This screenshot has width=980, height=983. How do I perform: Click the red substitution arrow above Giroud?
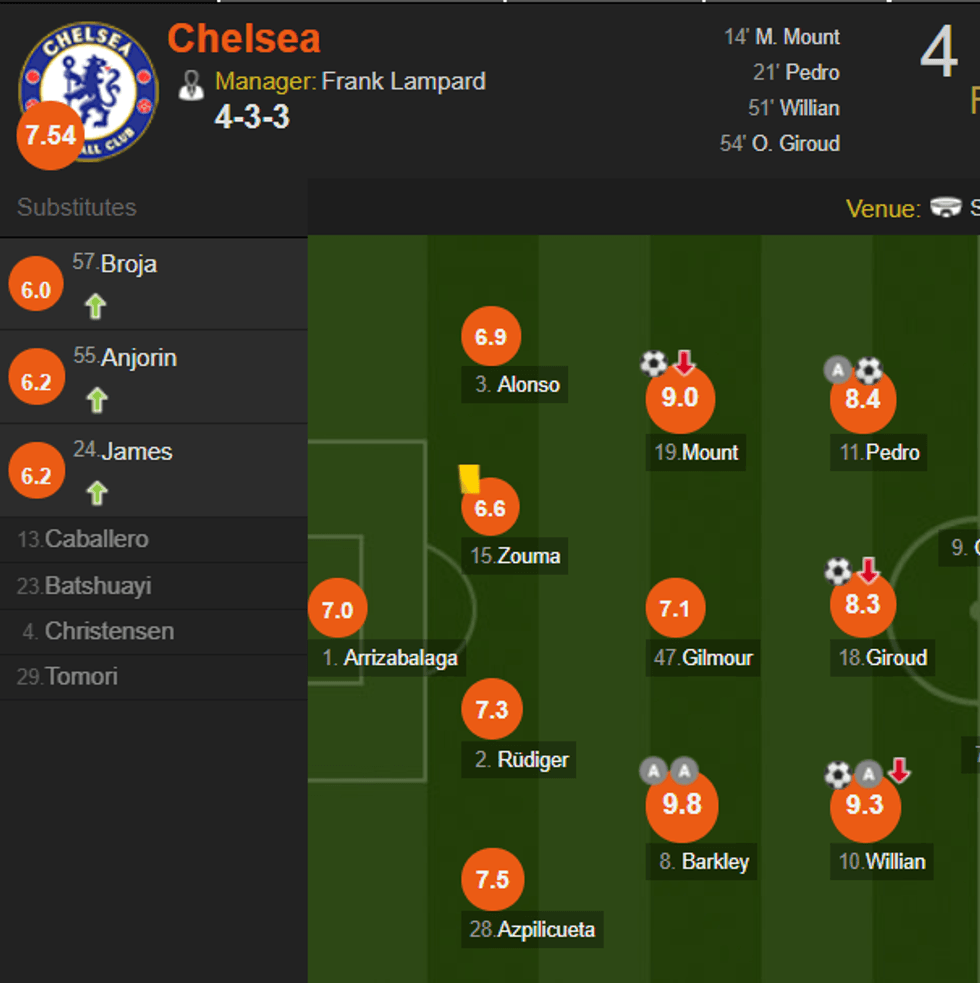tap(867, 571)
